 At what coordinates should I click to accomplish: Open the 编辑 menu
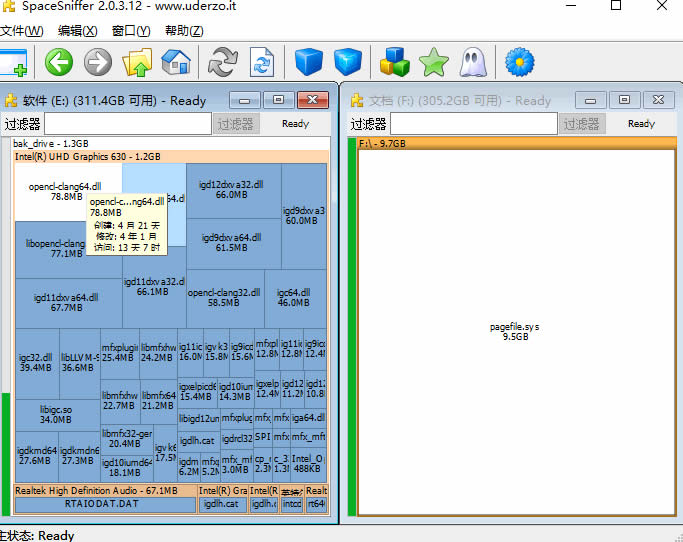coord(78,31)
